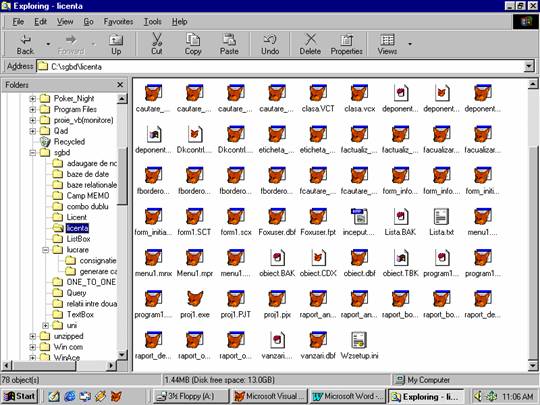Close the Folders pane
540x405 pixels.
(x=120, y=85)
